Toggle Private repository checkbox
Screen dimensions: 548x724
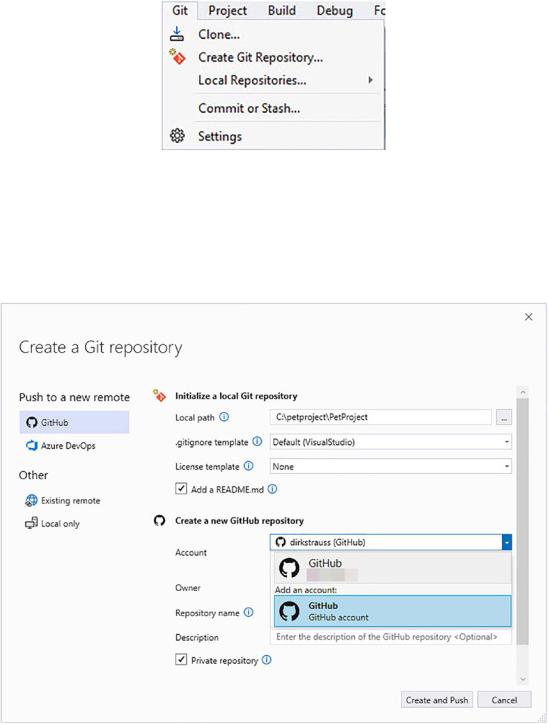pyautogui.click(x=181, y=659)
